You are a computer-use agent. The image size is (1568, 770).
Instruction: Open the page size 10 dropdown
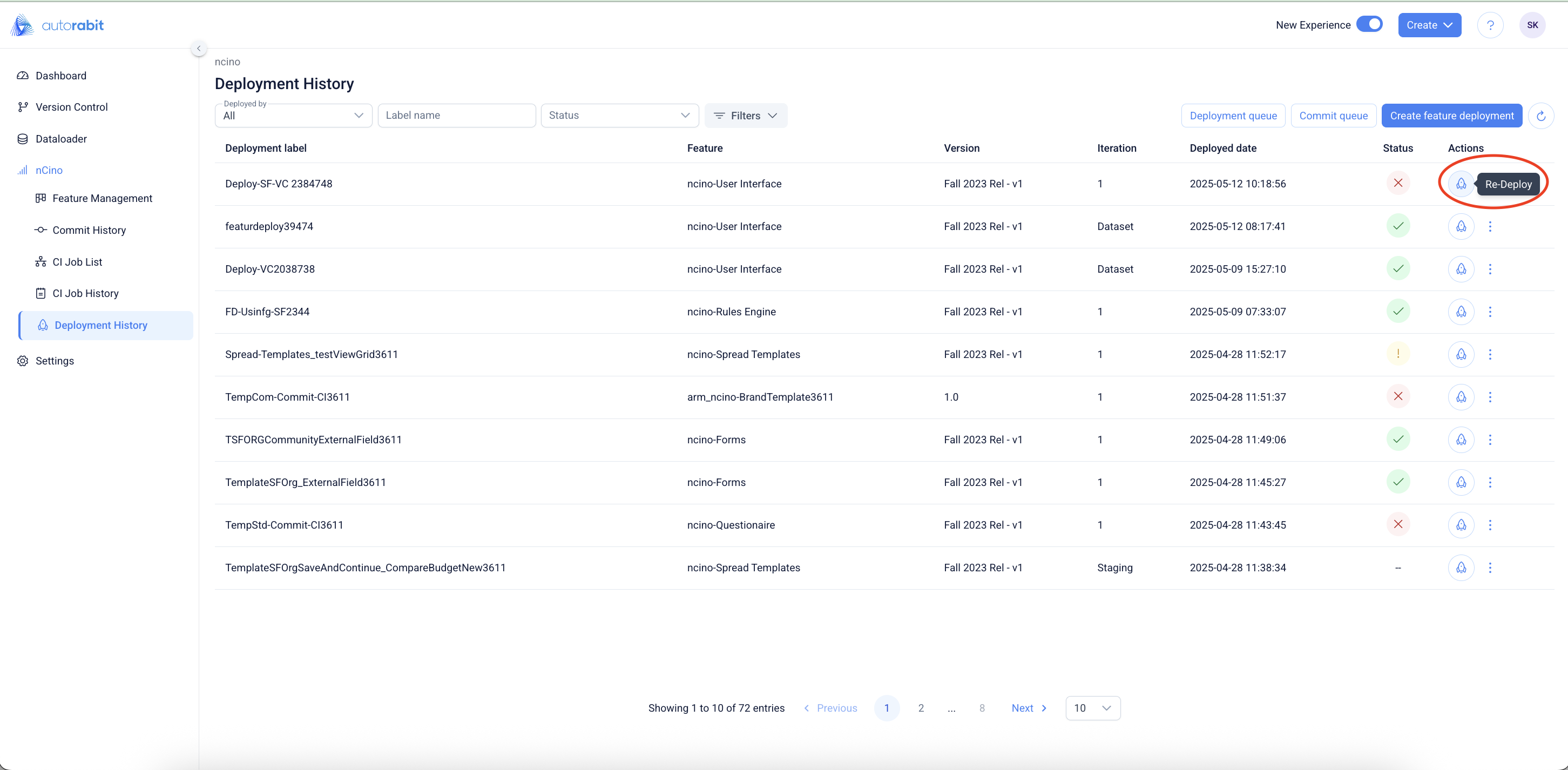point(1092,708)
